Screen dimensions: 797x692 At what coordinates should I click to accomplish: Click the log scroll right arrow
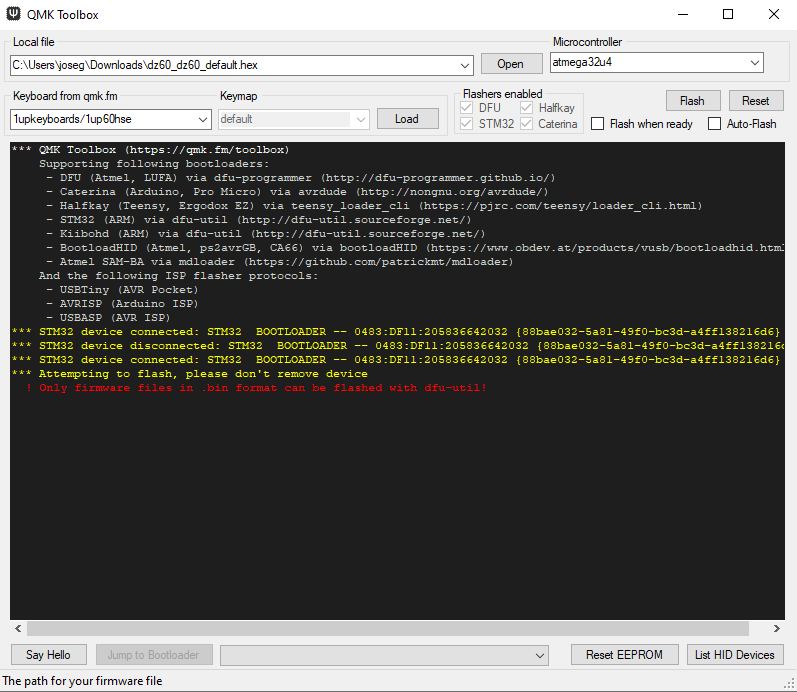[x=777, y=628]
